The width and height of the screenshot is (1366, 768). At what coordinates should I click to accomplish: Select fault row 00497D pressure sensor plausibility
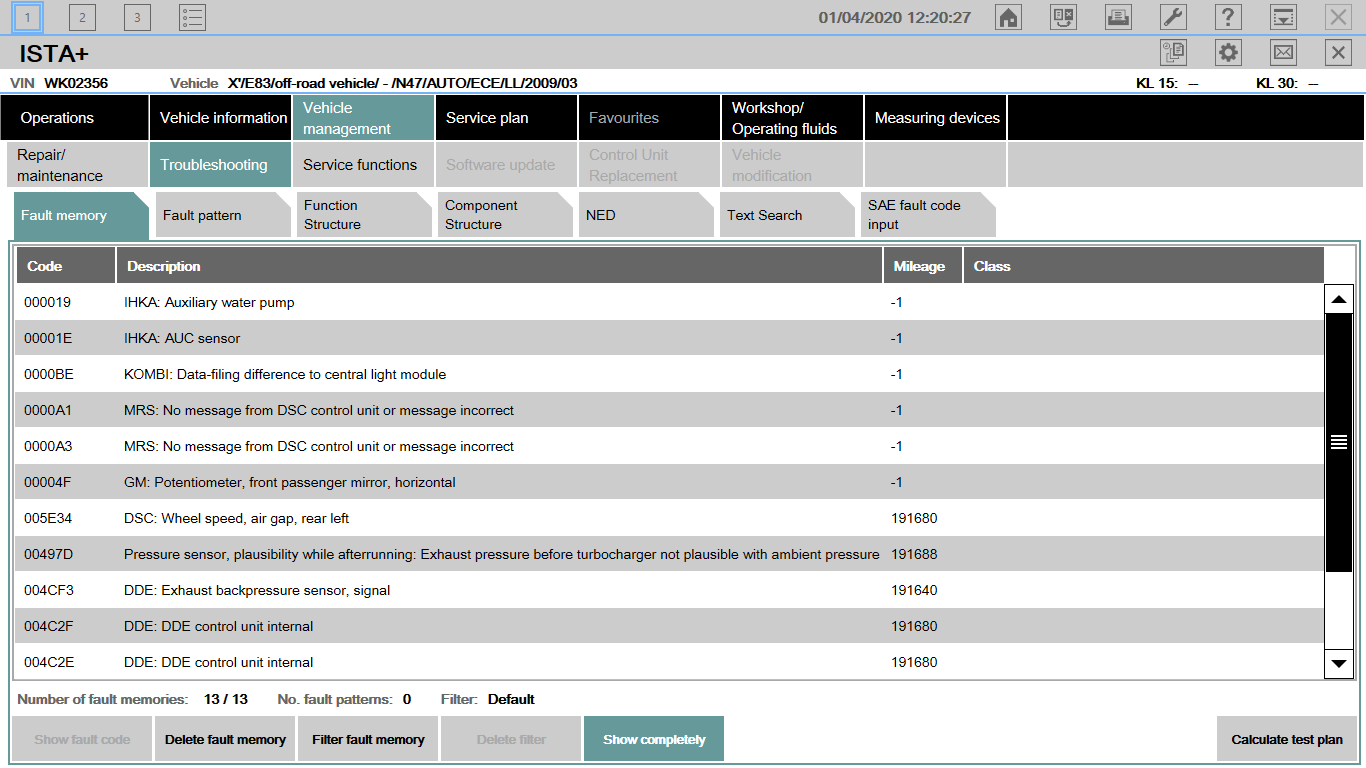670,554
